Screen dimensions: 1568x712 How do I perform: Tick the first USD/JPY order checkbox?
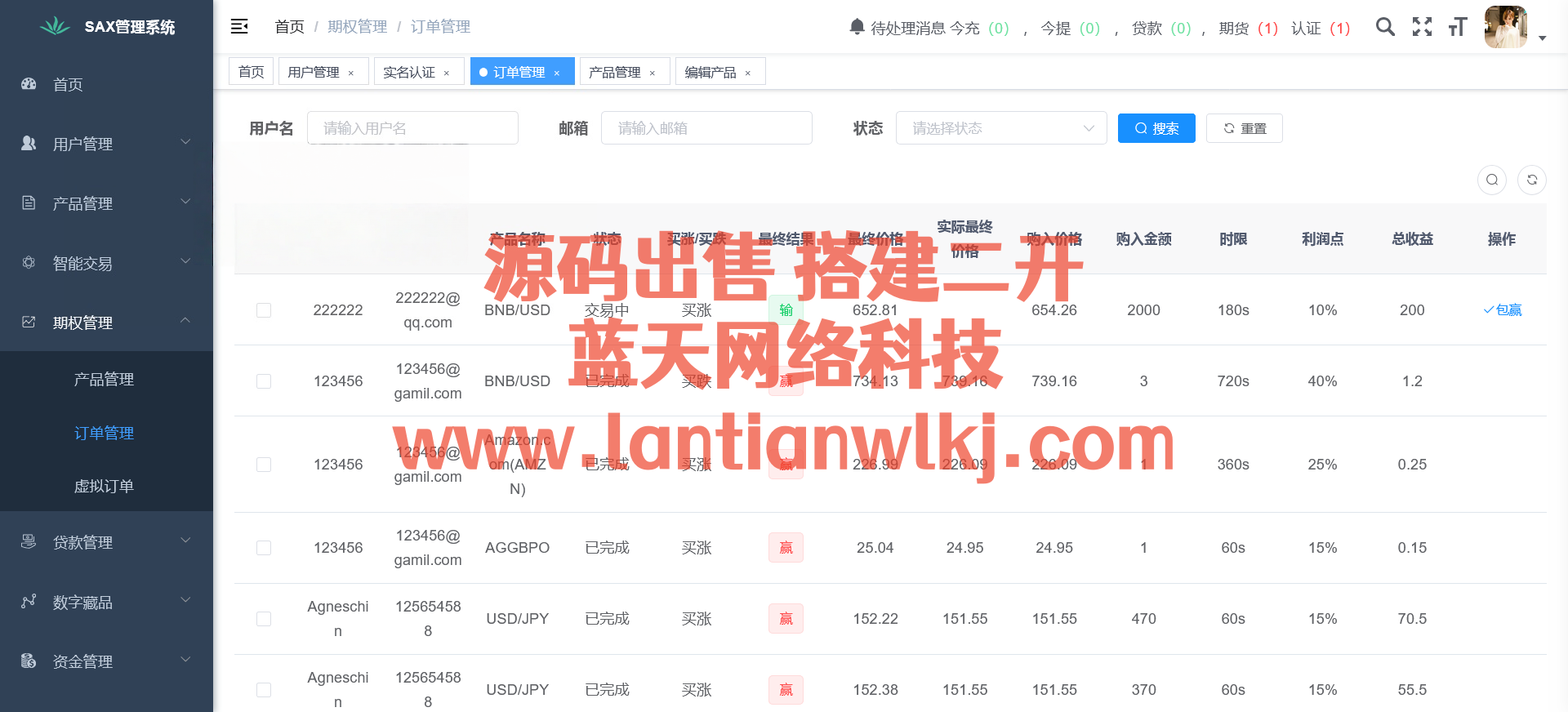(x=264, y=619)
